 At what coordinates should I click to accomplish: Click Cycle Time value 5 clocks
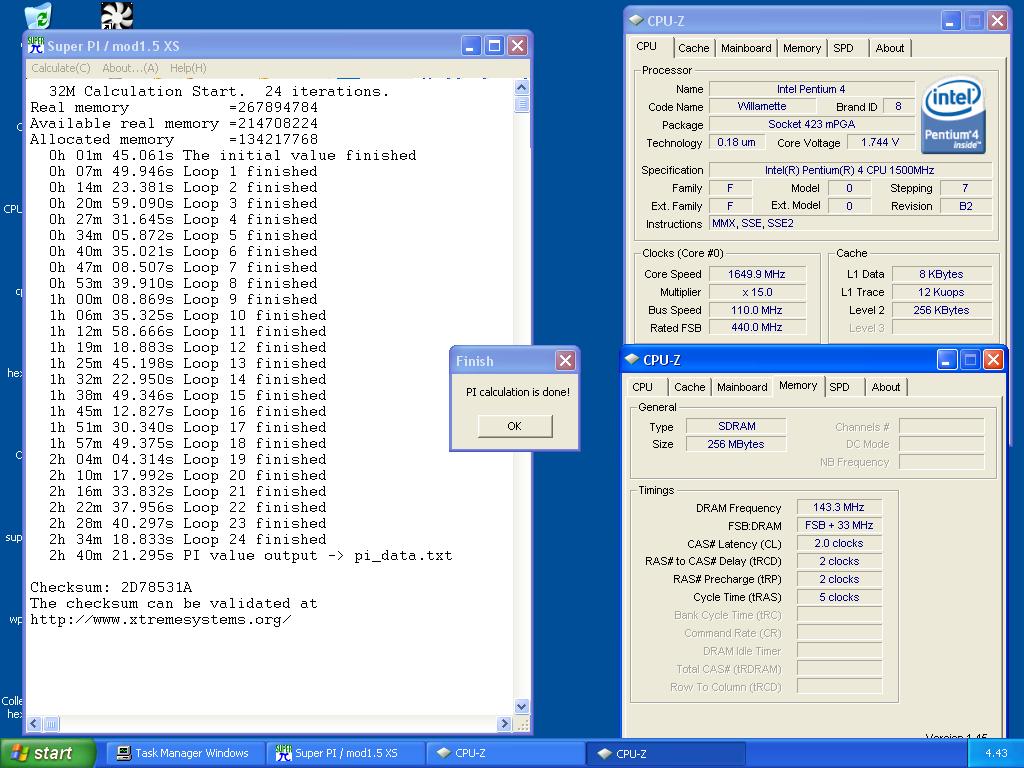(x=839, y=597)
